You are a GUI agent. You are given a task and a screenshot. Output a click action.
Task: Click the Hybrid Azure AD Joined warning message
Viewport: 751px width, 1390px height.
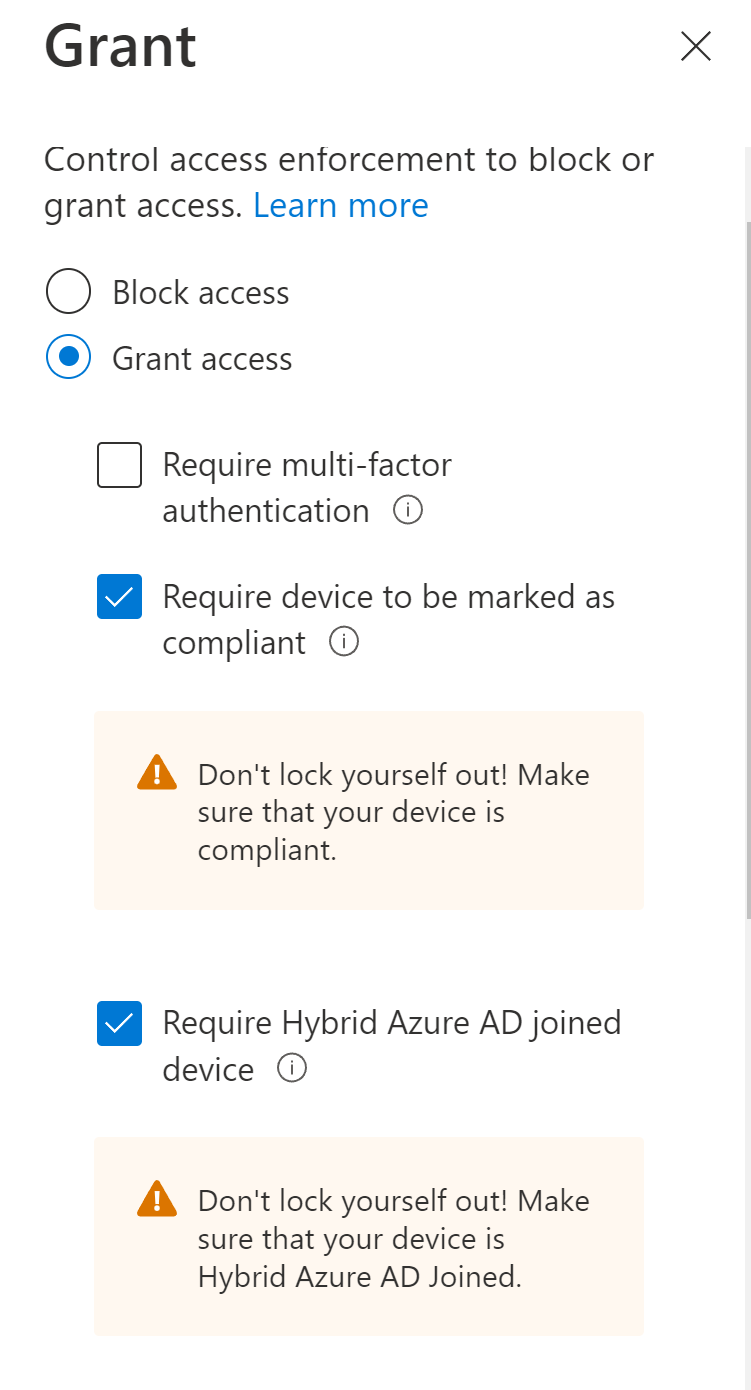[394, 1238]
